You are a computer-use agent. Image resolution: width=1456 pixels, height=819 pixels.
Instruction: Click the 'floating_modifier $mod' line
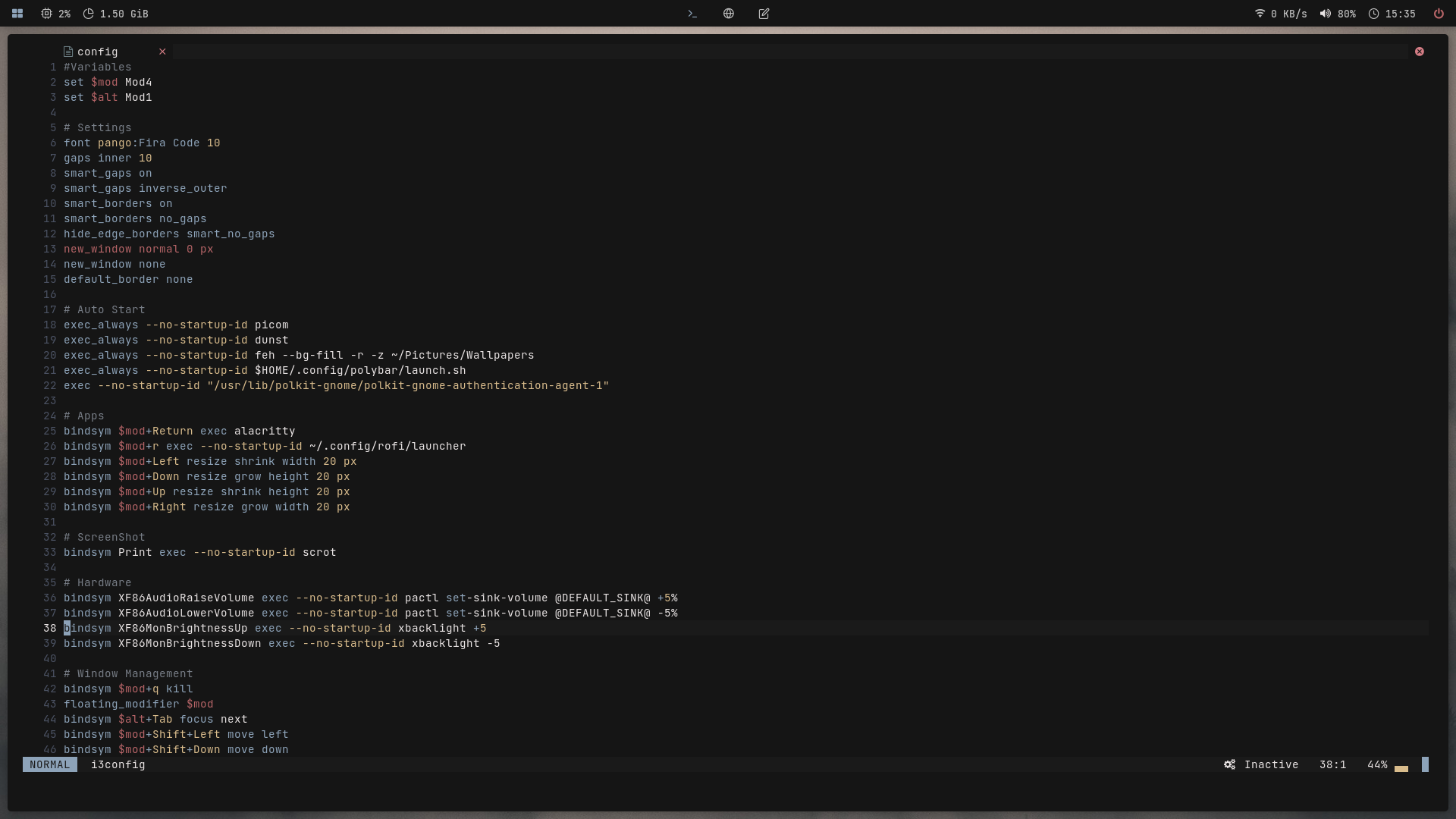click(139, 704)
